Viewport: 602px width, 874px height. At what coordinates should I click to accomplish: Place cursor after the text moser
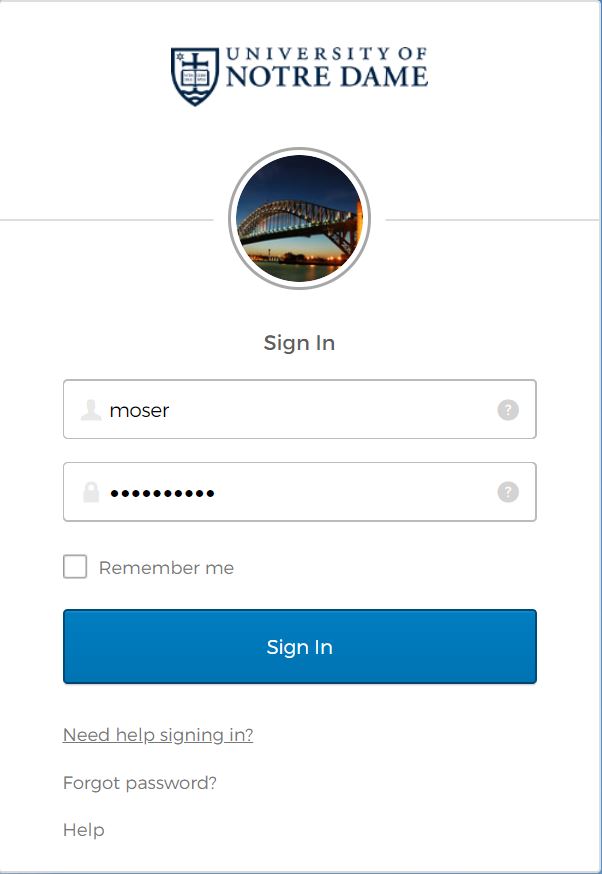point(171,410)
